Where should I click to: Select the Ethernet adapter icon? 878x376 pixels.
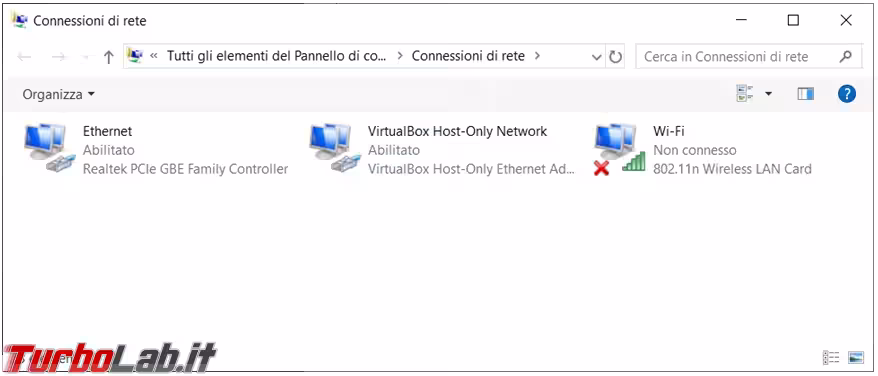click(49, 150)
